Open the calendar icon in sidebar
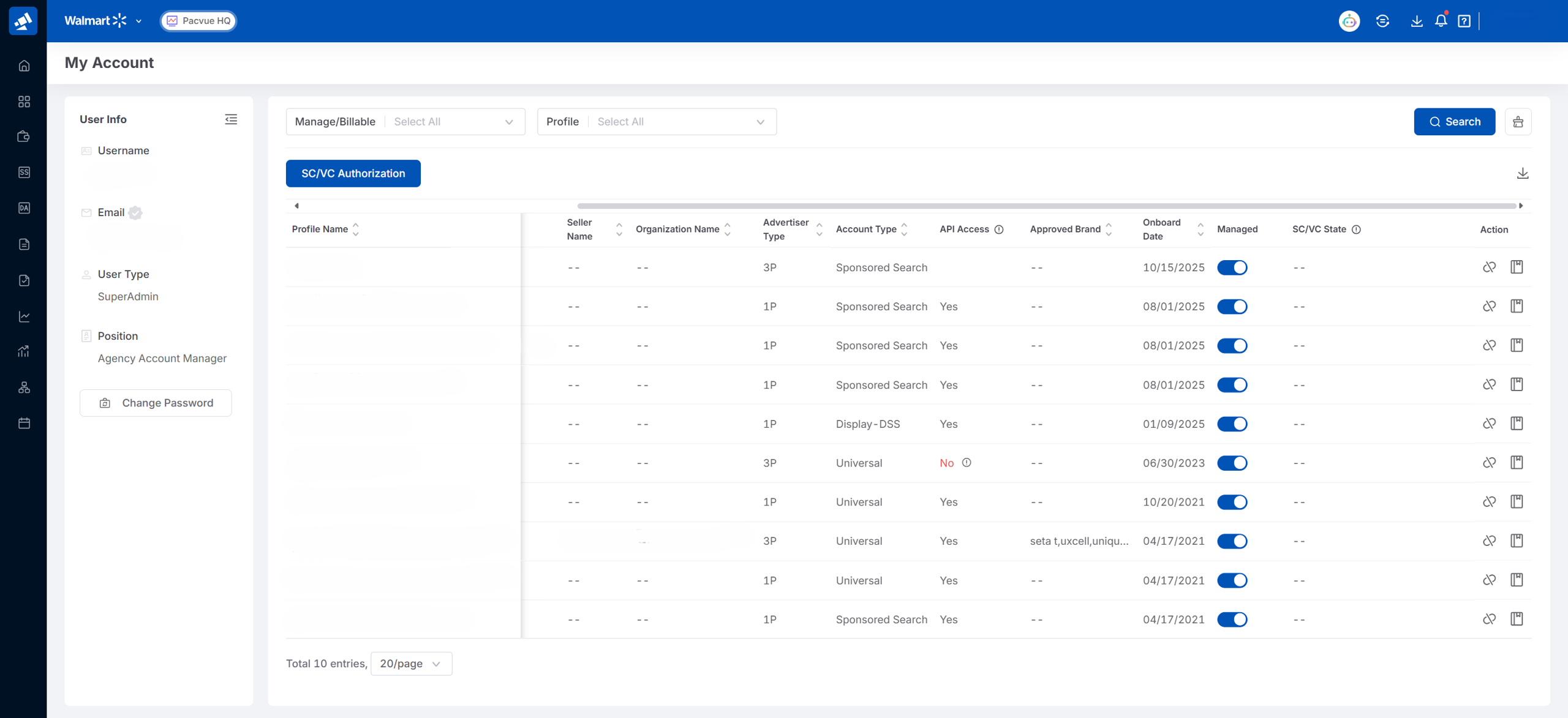Viewport: 1568px width, 718px height. tap(24, 423)
